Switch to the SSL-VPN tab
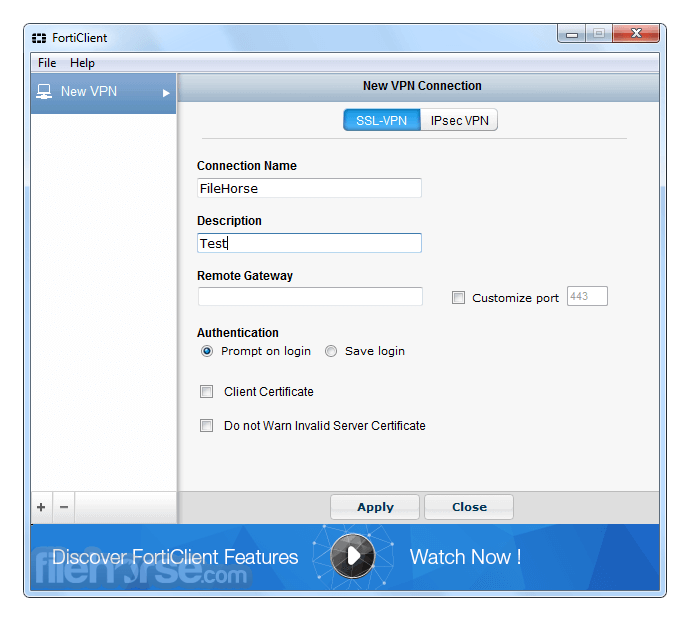Screen dimensions: 687x619 (x=382, y=120)
